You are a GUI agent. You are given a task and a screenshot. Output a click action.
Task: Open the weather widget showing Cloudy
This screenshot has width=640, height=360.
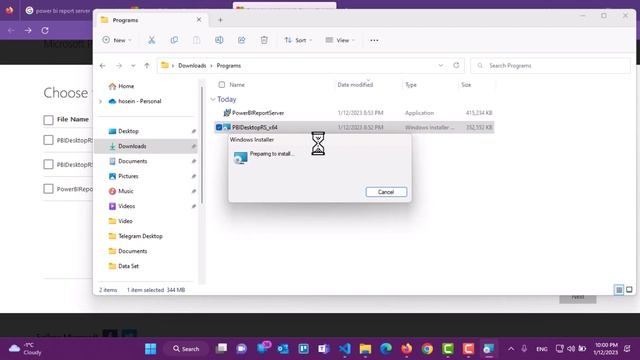tap(25, 349)
